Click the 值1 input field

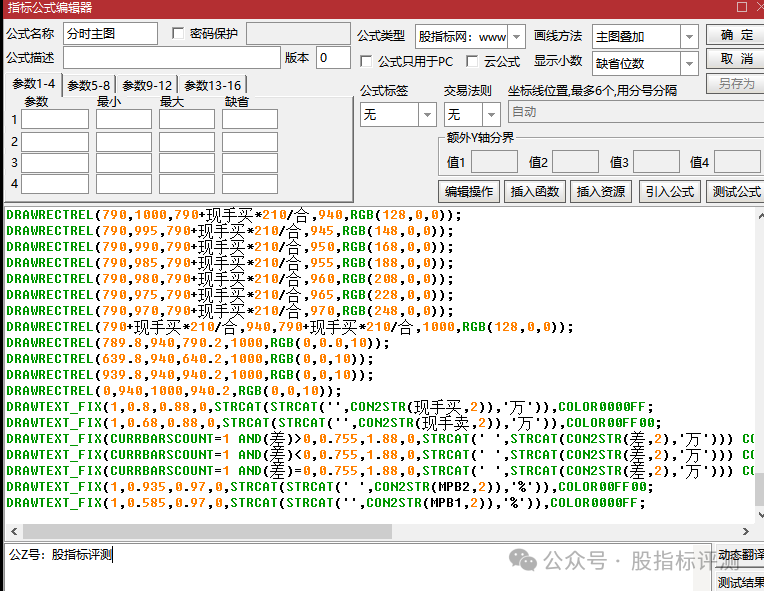(494, 161)
